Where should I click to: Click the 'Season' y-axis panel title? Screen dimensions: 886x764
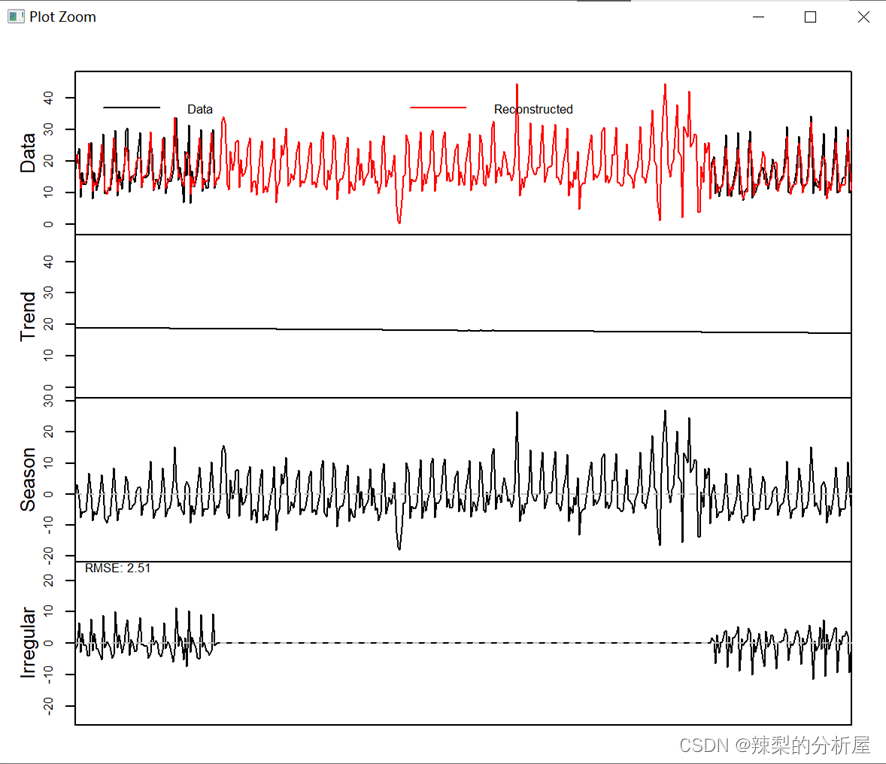pyautogui.click(x=28, y=480)
